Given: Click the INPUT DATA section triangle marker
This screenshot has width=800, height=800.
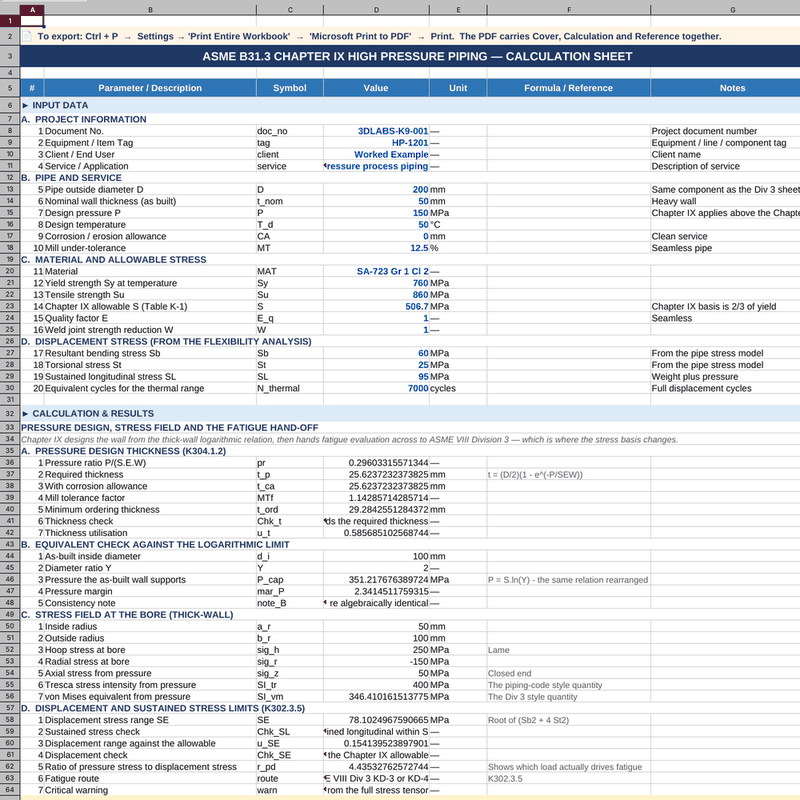Looking at the screenshot, I should point(25,105).
